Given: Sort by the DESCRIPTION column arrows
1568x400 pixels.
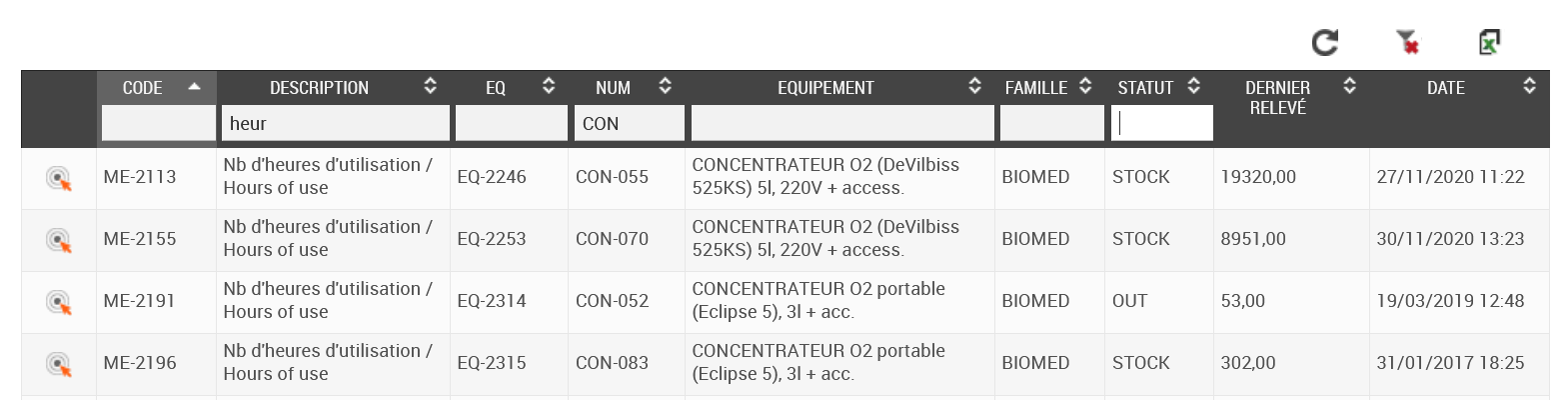Looking at the screenshot, I should 431,86.
